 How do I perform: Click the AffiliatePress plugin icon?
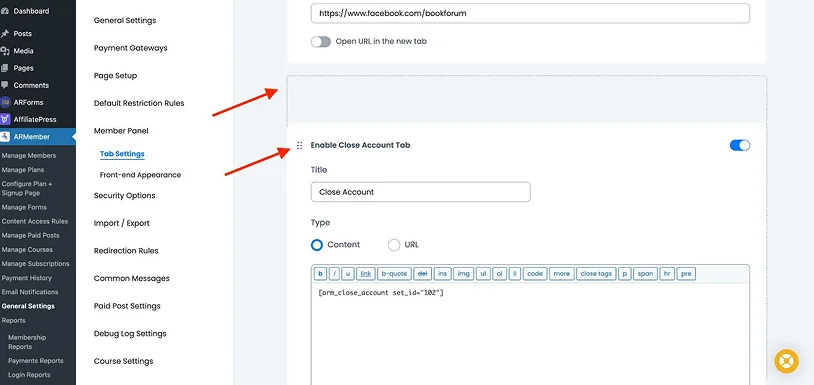click(x=6, y=119)
